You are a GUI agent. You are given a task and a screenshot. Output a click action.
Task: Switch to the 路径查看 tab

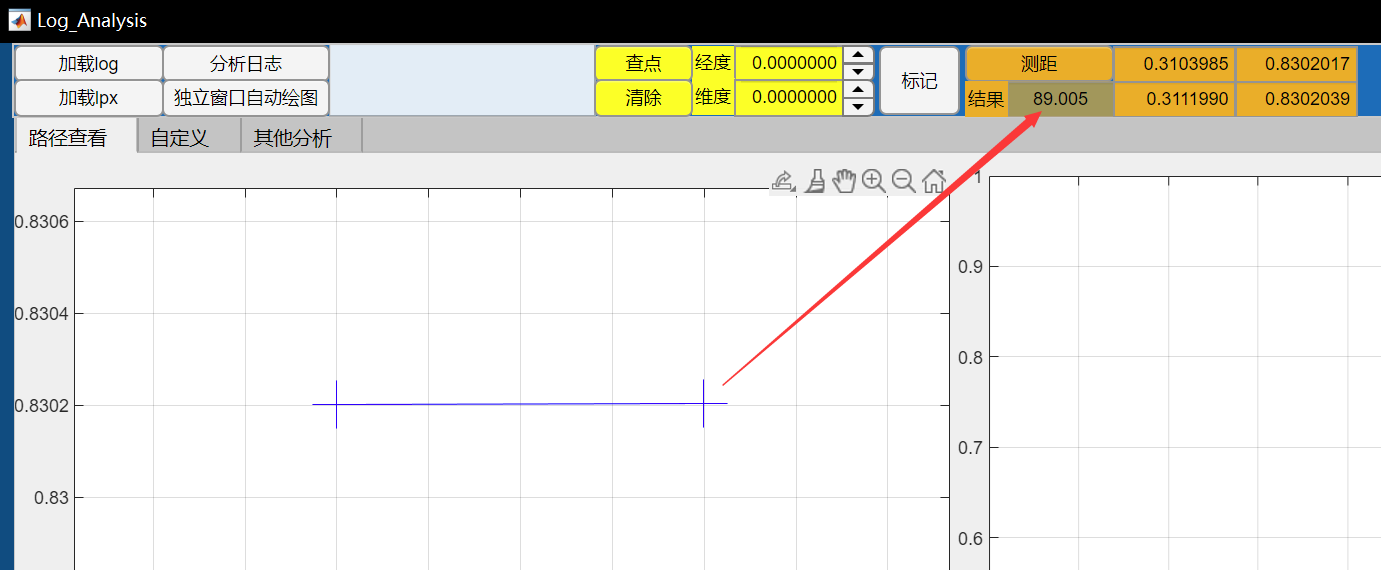(68, 138)
